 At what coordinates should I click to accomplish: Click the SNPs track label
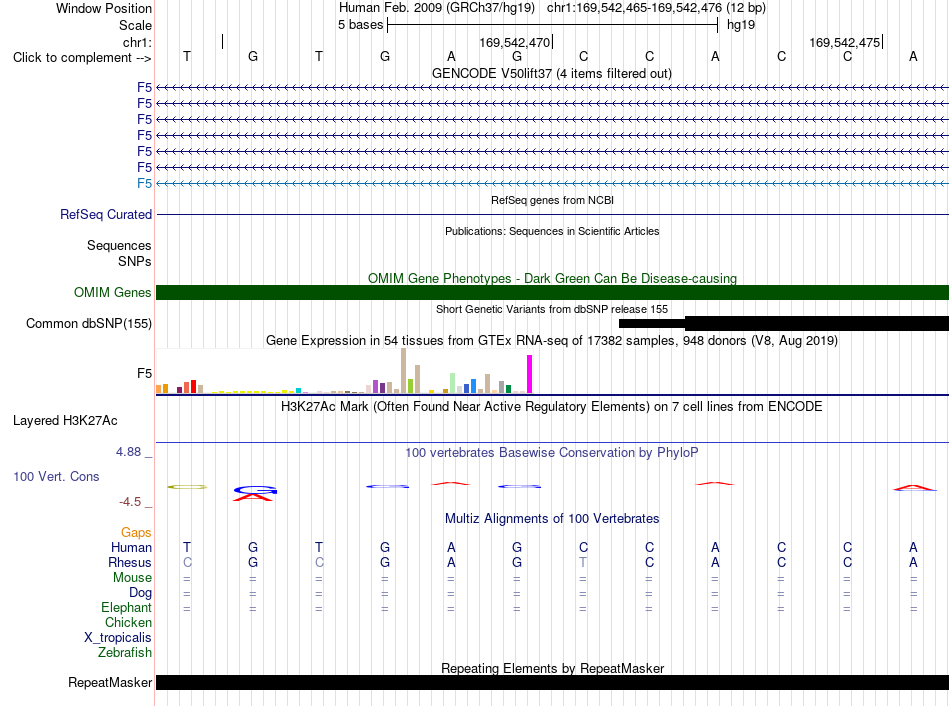click(135, 261)
